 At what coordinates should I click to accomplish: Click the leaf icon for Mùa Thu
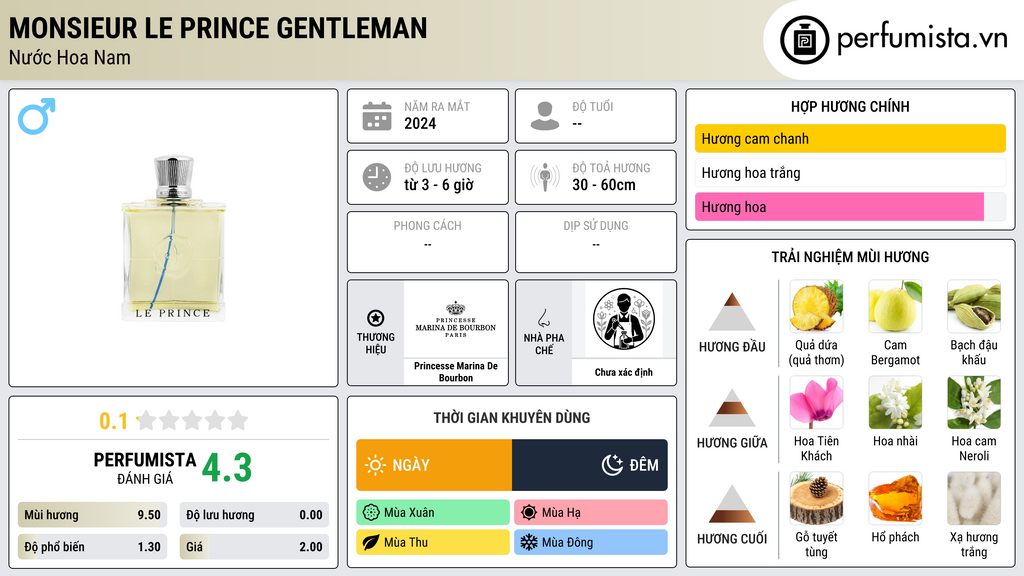click(371, 542)
